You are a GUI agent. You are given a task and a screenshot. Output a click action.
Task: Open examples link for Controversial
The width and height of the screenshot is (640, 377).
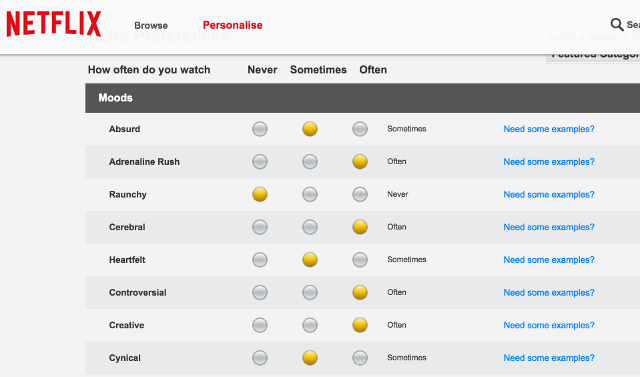tap(549, 293)
